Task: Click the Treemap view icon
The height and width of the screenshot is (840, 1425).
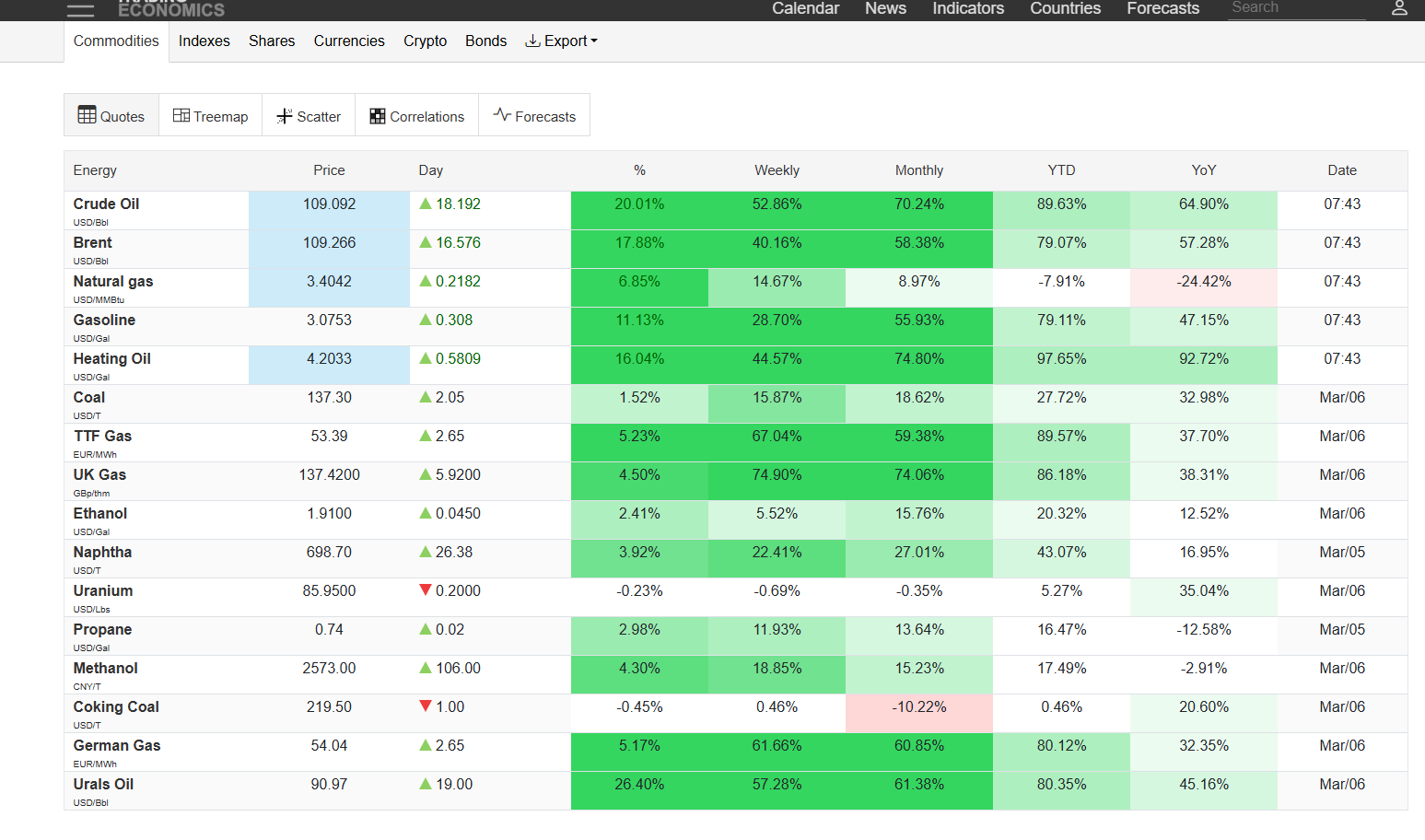Action: point(181,116)
